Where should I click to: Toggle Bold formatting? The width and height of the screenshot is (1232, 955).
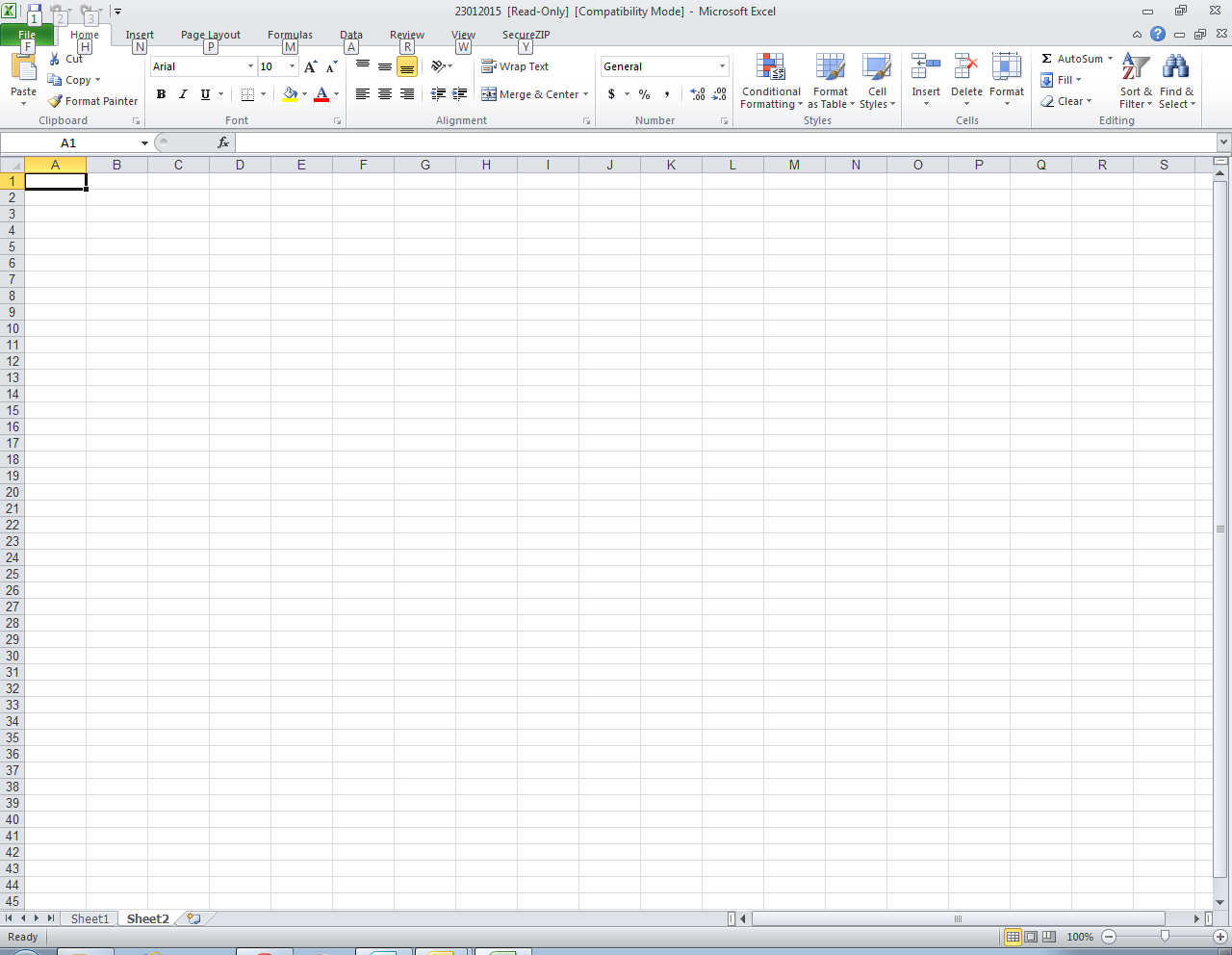[161, 94]
